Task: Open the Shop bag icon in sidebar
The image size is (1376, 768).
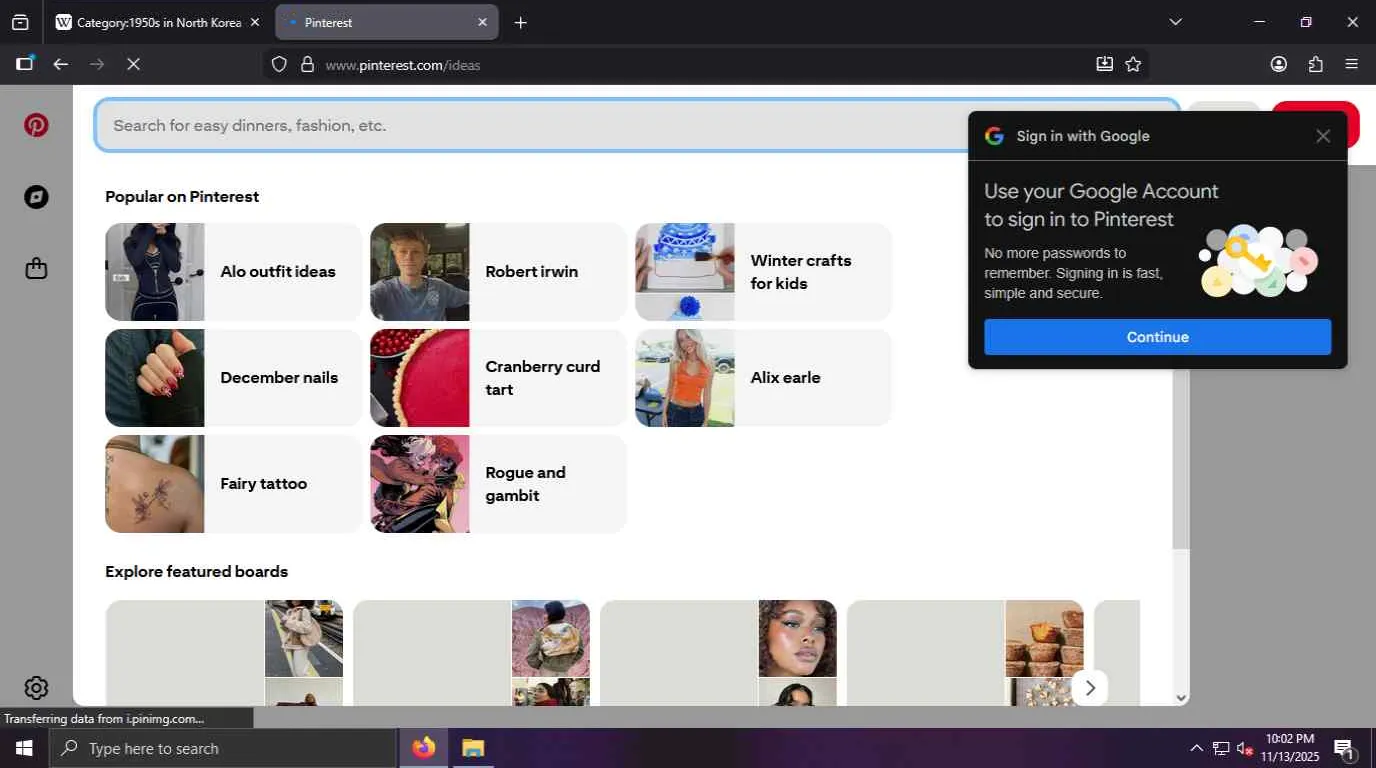Action: [36, 269]
